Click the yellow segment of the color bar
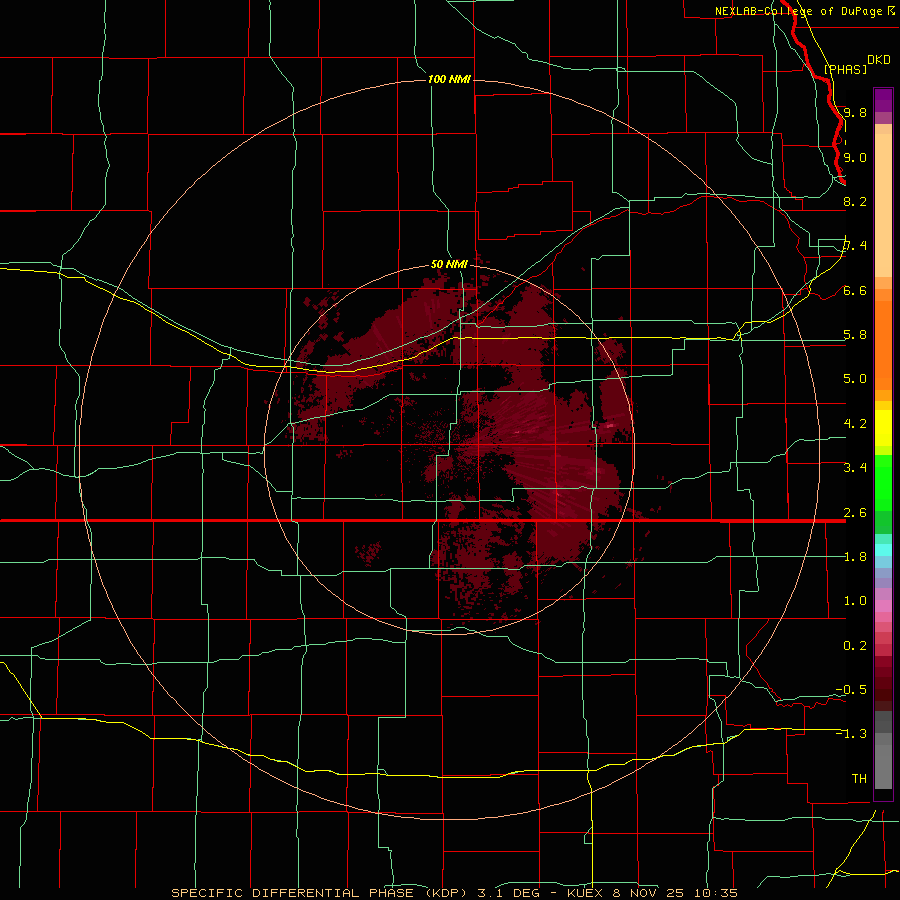The height and width of the screenshot is (900, 900). click(883, 428)
